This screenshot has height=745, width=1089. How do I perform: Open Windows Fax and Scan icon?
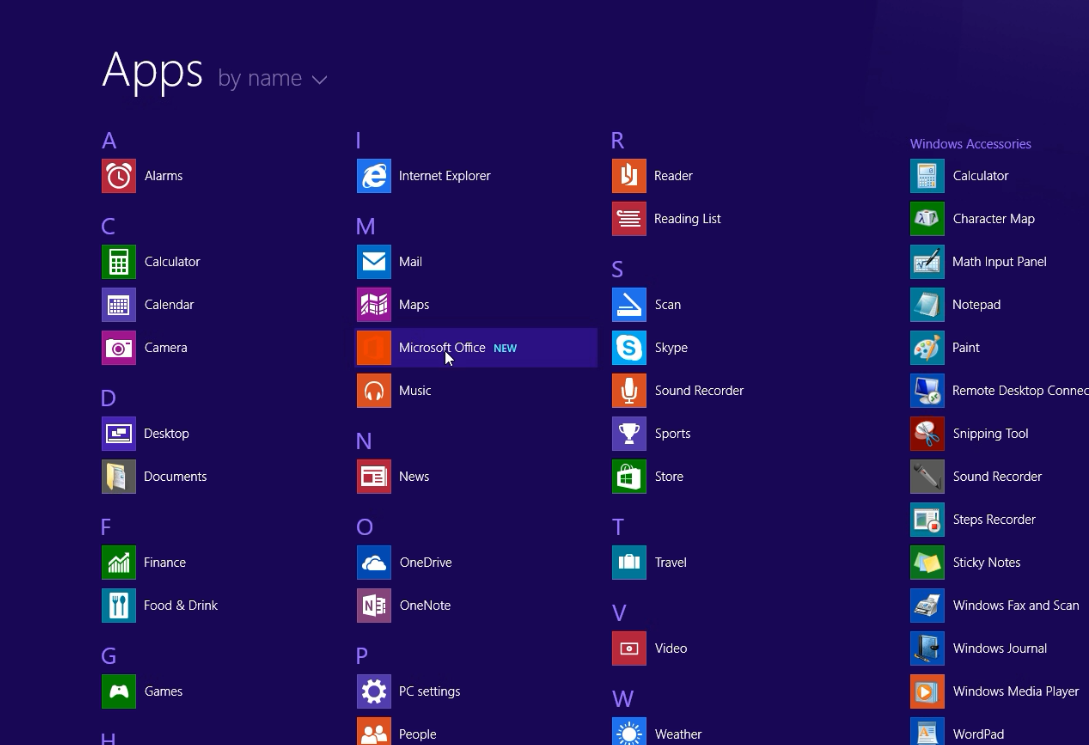coord(927,605)
